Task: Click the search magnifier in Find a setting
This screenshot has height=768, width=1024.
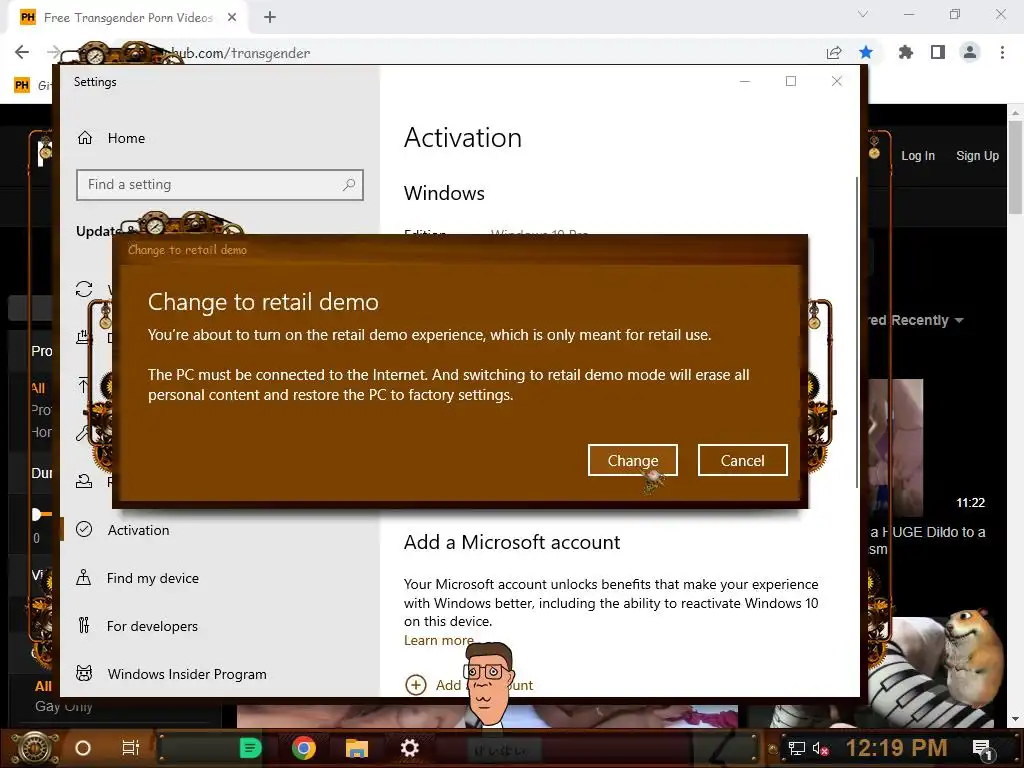Action: (349, 185)
